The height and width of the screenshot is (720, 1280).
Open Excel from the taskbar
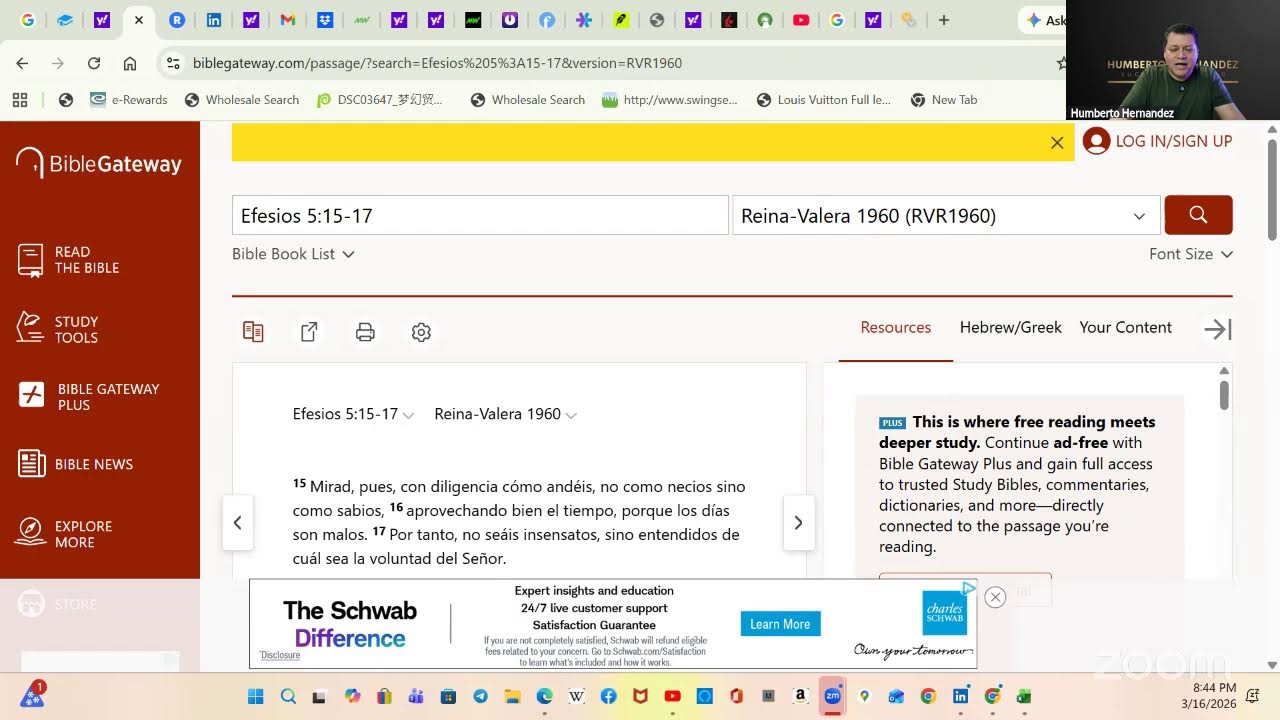(1024, 696)
